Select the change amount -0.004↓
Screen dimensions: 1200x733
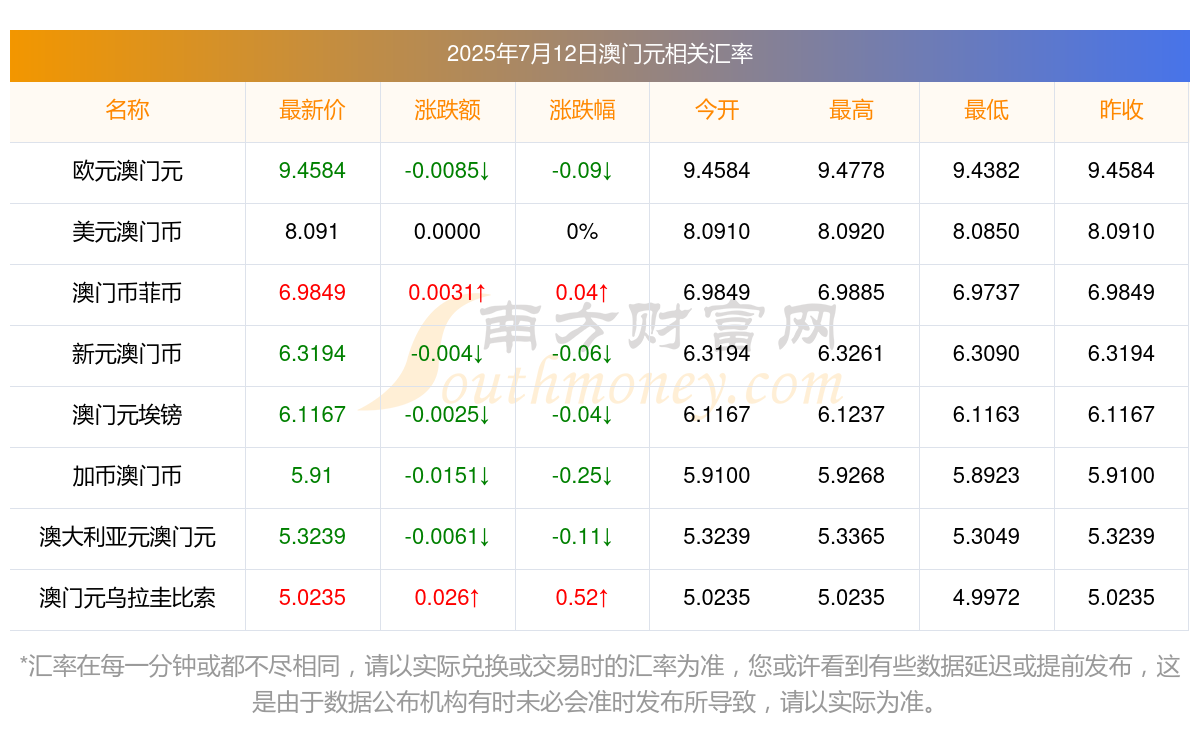tap(447, 354)
